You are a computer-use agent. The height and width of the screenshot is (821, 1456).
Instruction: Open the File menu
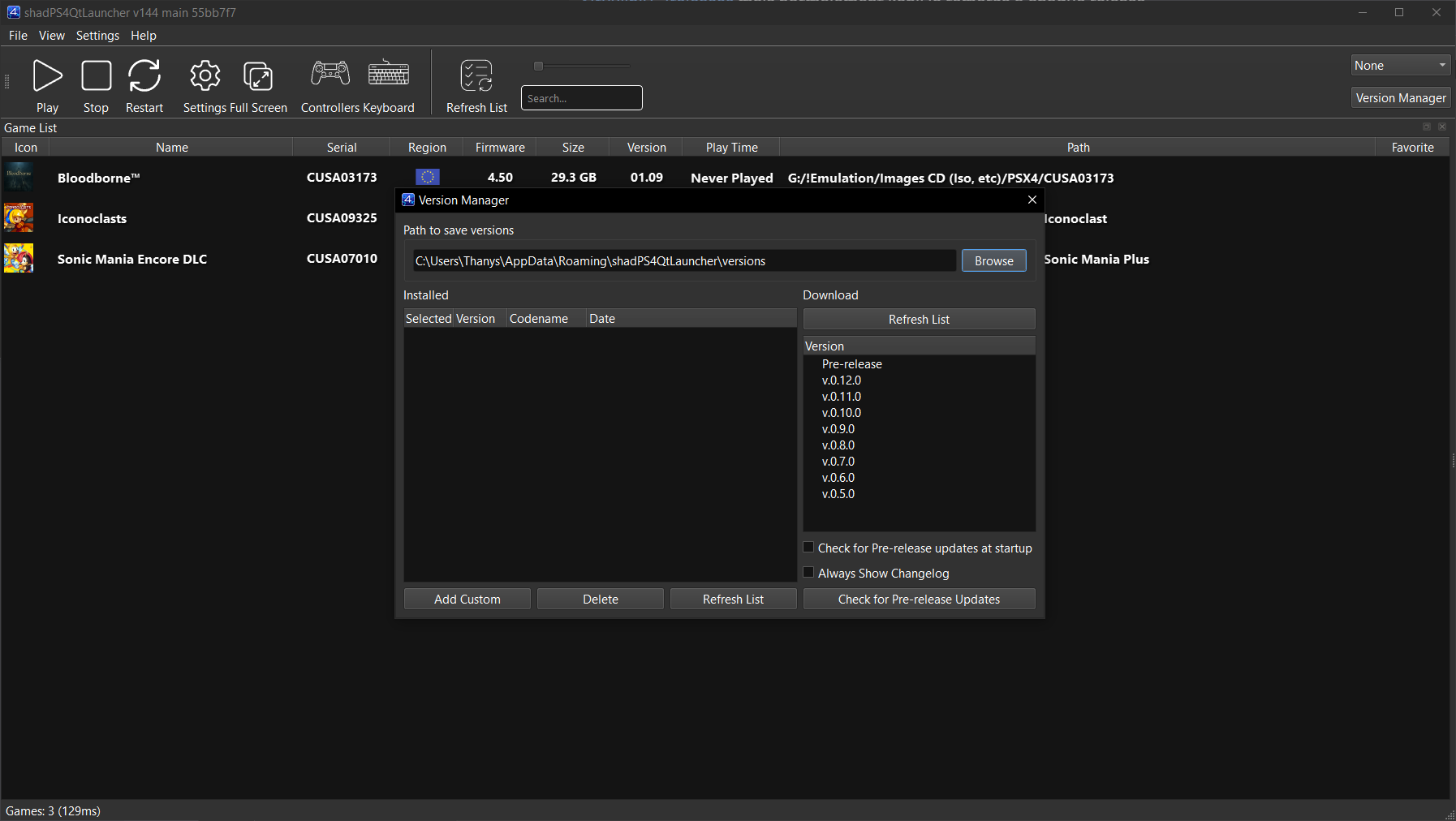[x=18, y=36]
